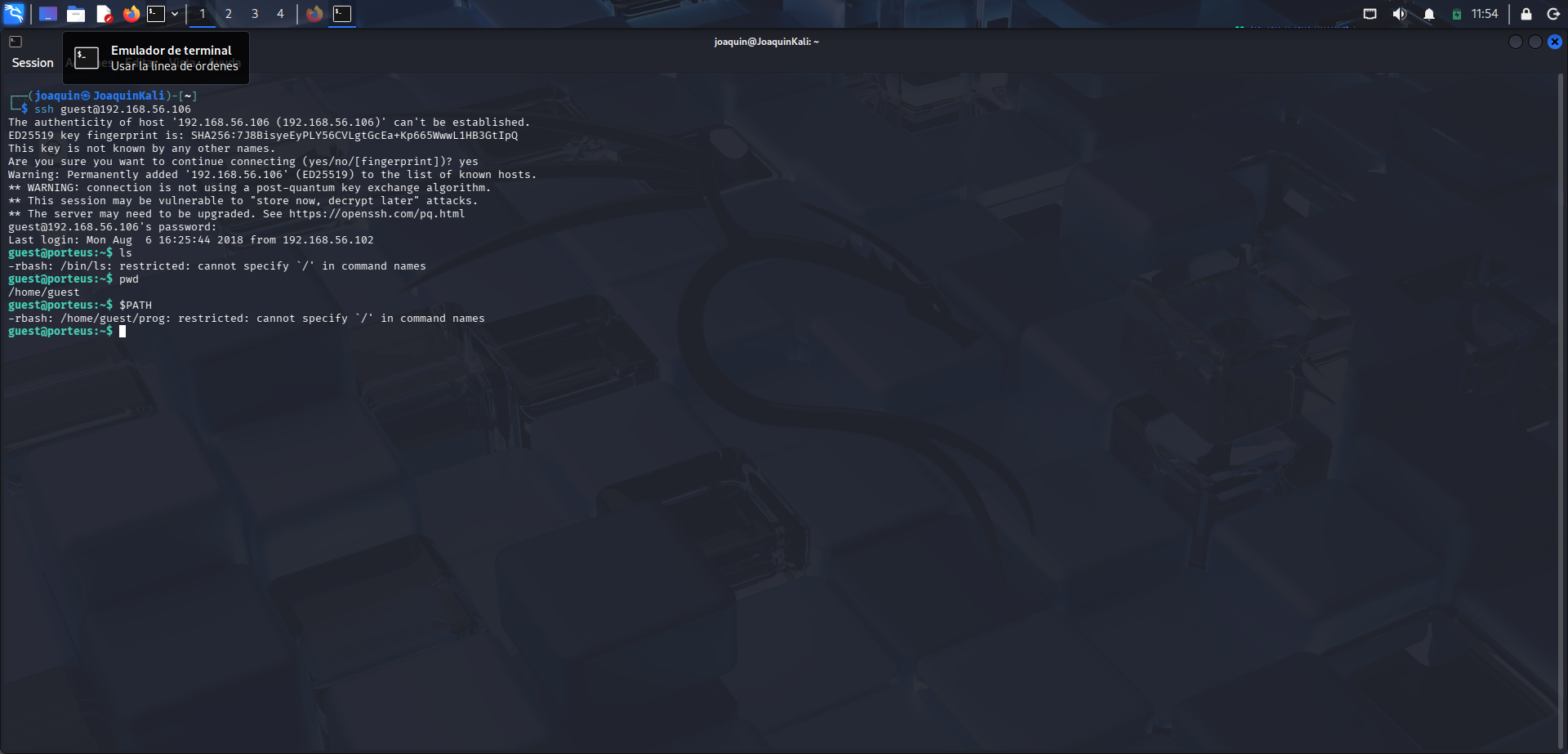Open the Ayuda menu
This screenshot has height=754, width=1568.
[225, 62]
